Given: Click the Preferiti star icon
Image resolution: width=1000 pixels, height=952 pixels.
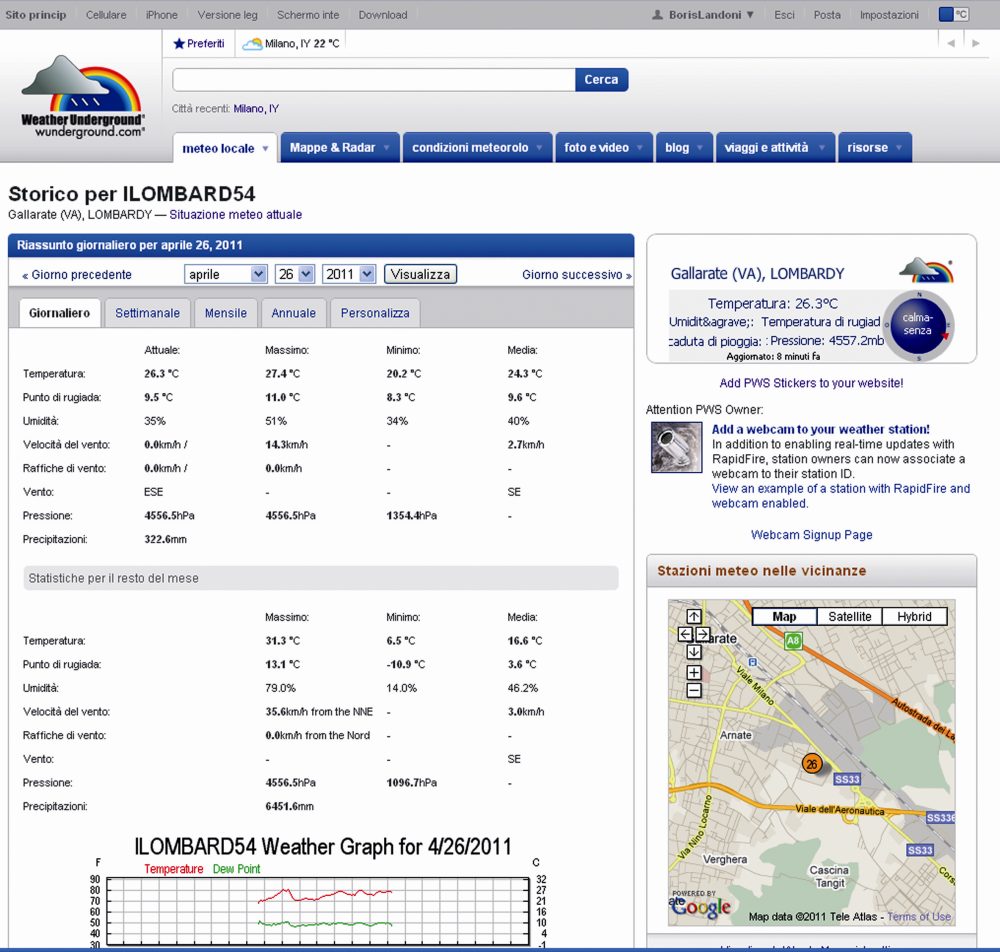Looking at the screenshot, I should click(x=179, y=44).
